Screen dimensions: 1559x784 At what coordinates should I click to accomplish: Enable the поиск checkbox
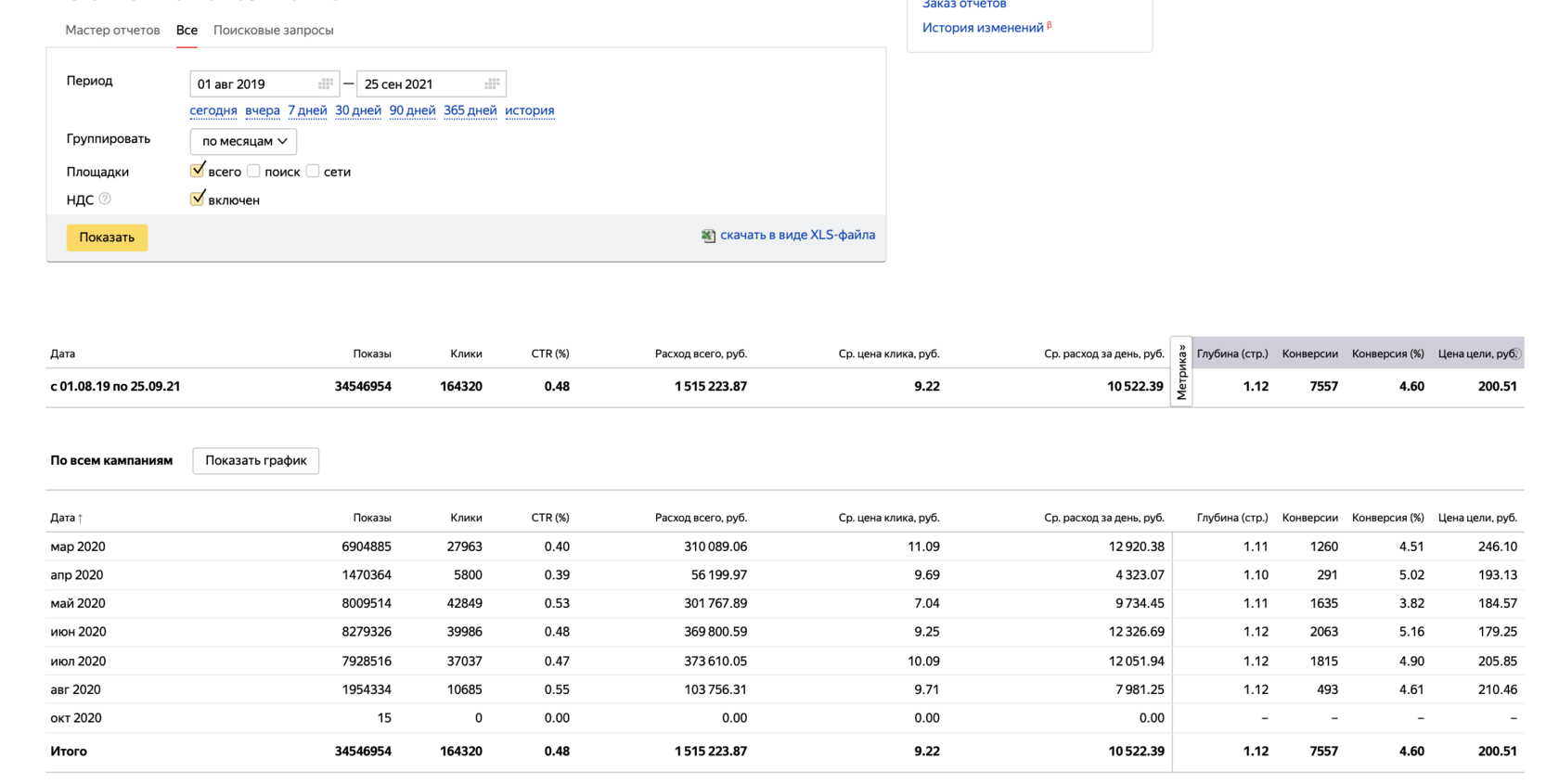(253, 171)
